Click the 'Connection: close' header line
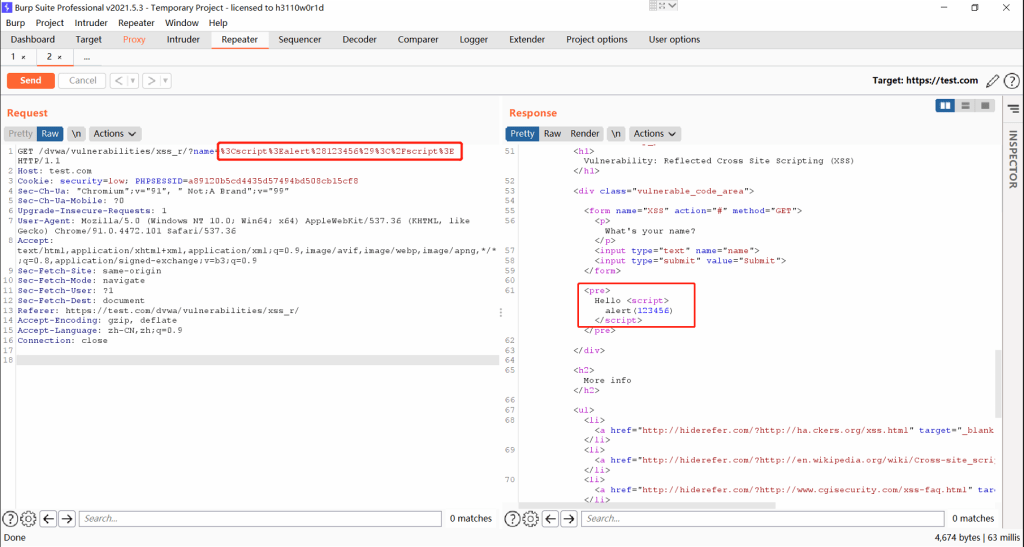This screenshot has height=547, width=1024. (x=63, y=341)
